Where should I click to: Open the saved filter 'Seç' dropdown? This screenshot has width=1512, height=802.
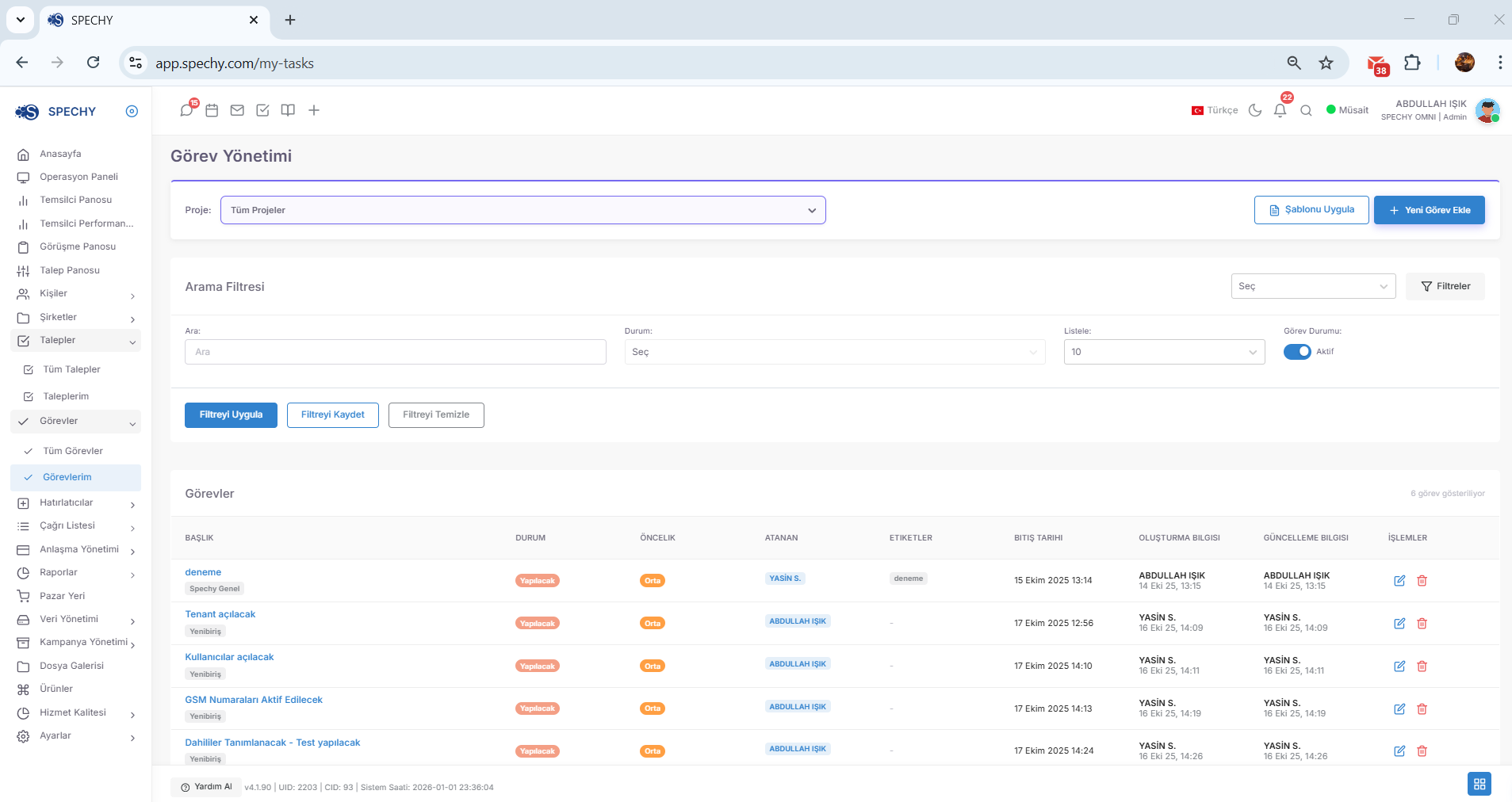1313,286
